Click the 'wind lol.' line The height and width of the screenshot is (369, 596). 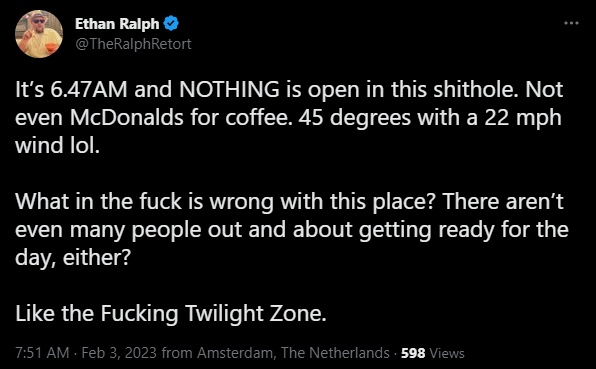click(57, 146)
